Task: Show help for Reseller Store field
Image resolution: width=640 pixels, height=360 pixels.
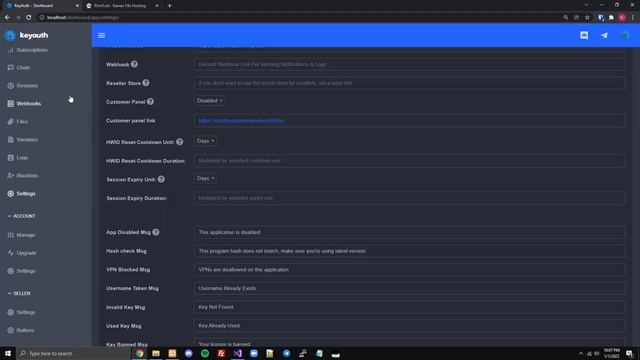Action: tap(146, 83)
